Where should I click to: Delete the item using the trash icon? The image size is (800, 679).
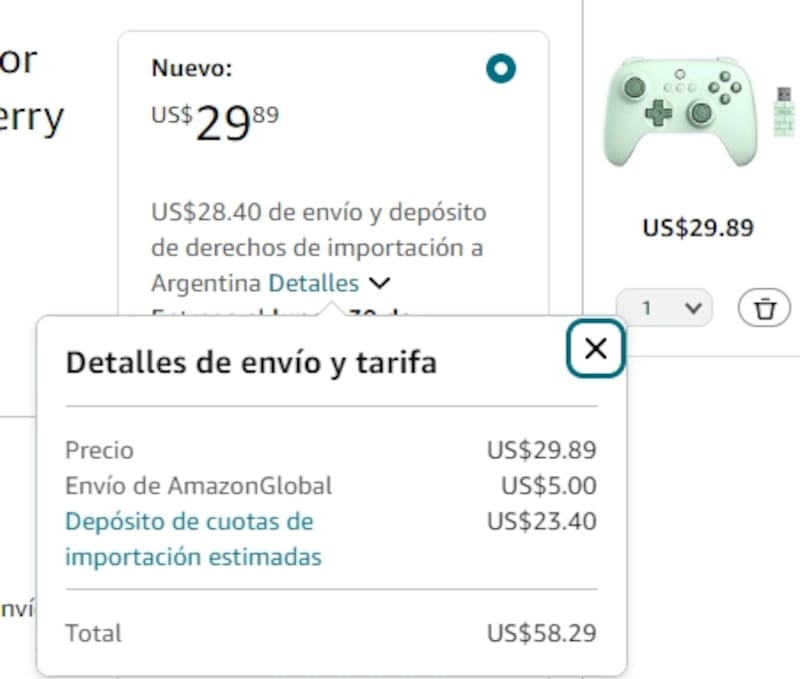click(765, 308)
